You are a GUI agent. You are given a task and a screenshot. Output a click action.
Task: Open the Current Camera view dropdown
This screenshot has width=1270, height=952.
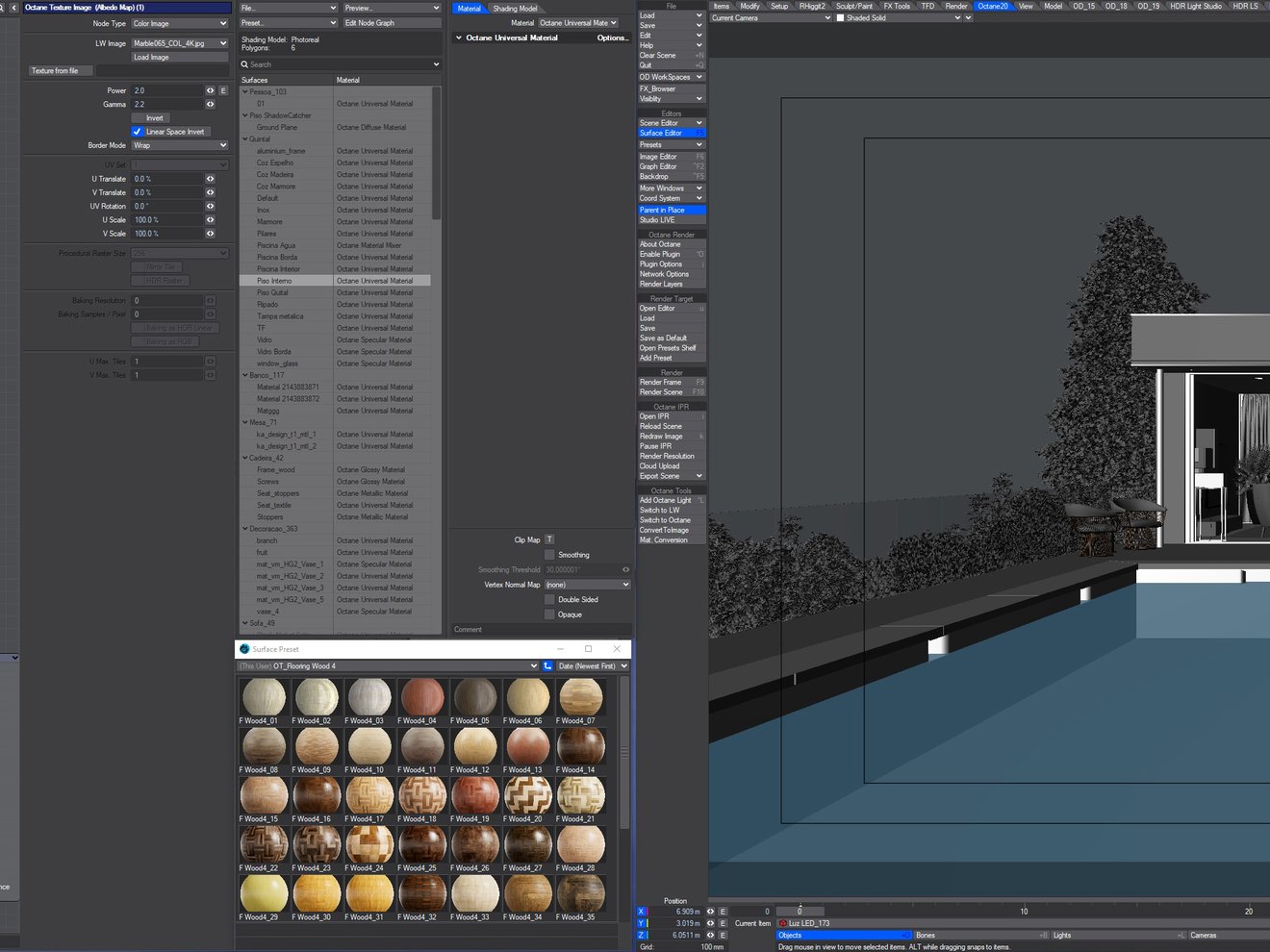coord(771,17)
